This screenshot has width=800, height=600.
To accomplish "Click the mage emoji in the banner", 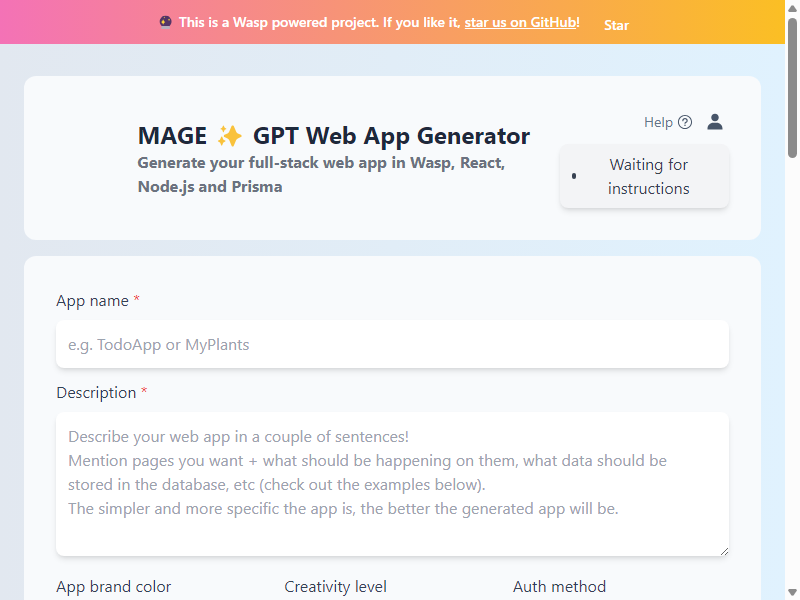I will pos(166,22).
